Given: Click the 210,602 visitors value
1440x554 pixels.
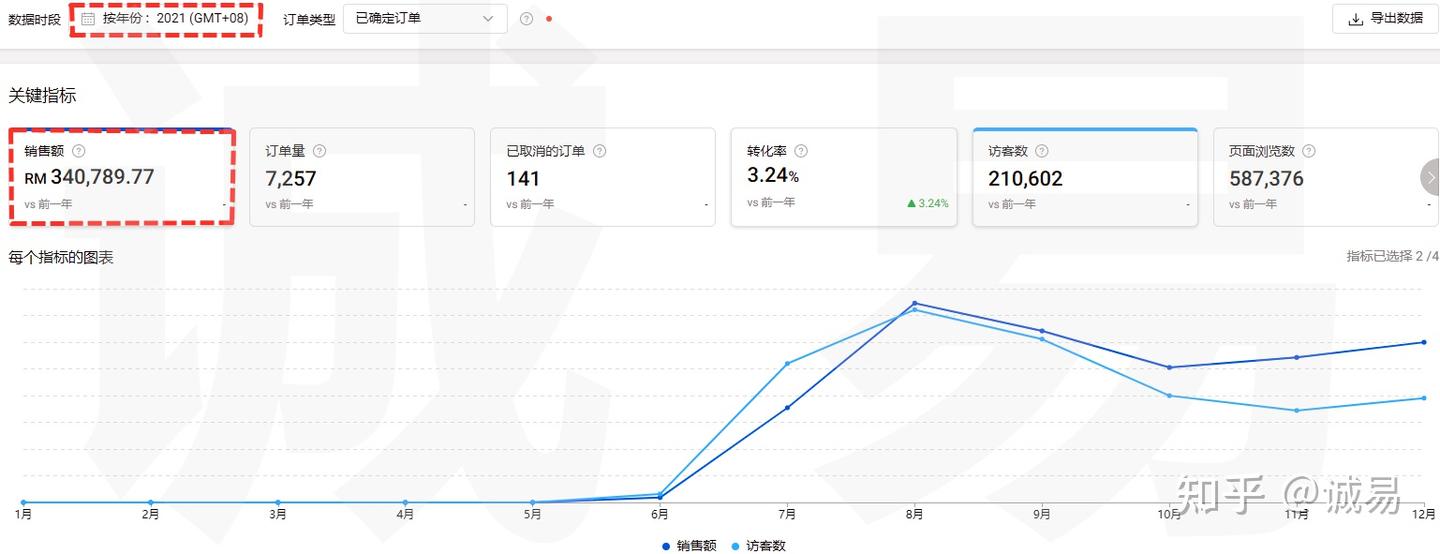Looking at the screenshot, I should pyautogui.click(x=1025, y=179).
